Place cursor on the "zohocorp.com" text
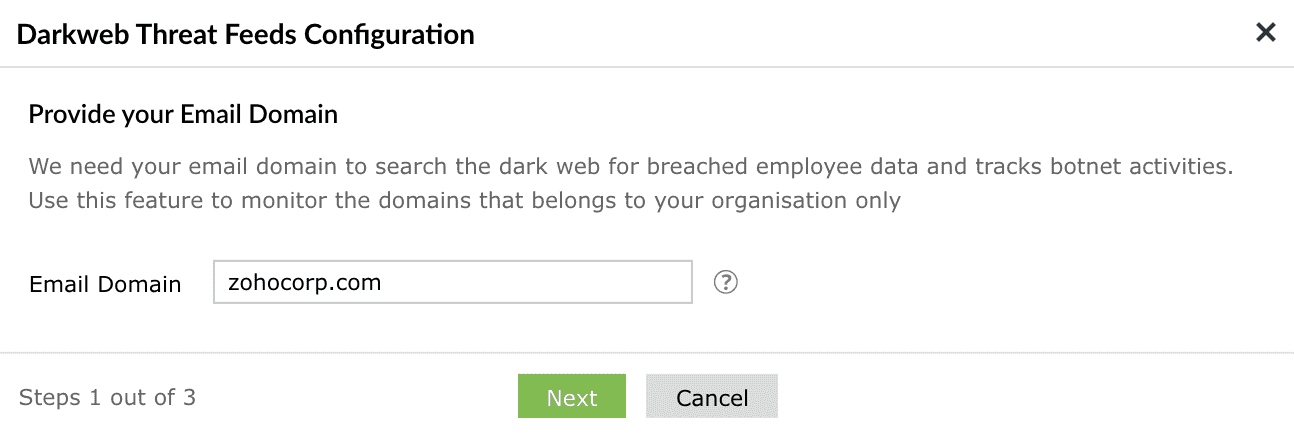 point(305,283)
